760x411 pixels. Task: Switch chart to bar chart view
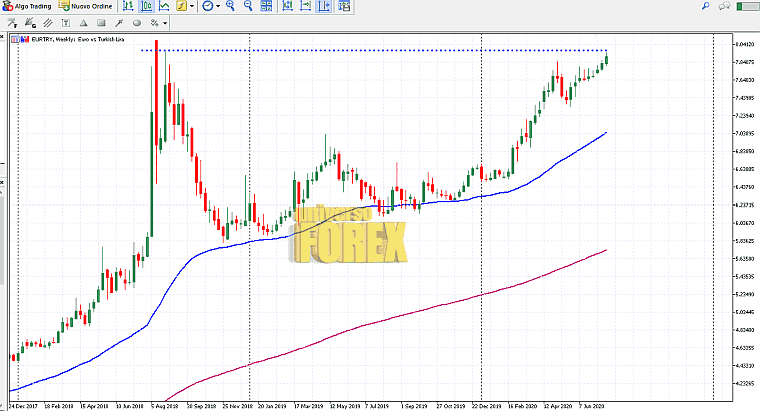126,6
